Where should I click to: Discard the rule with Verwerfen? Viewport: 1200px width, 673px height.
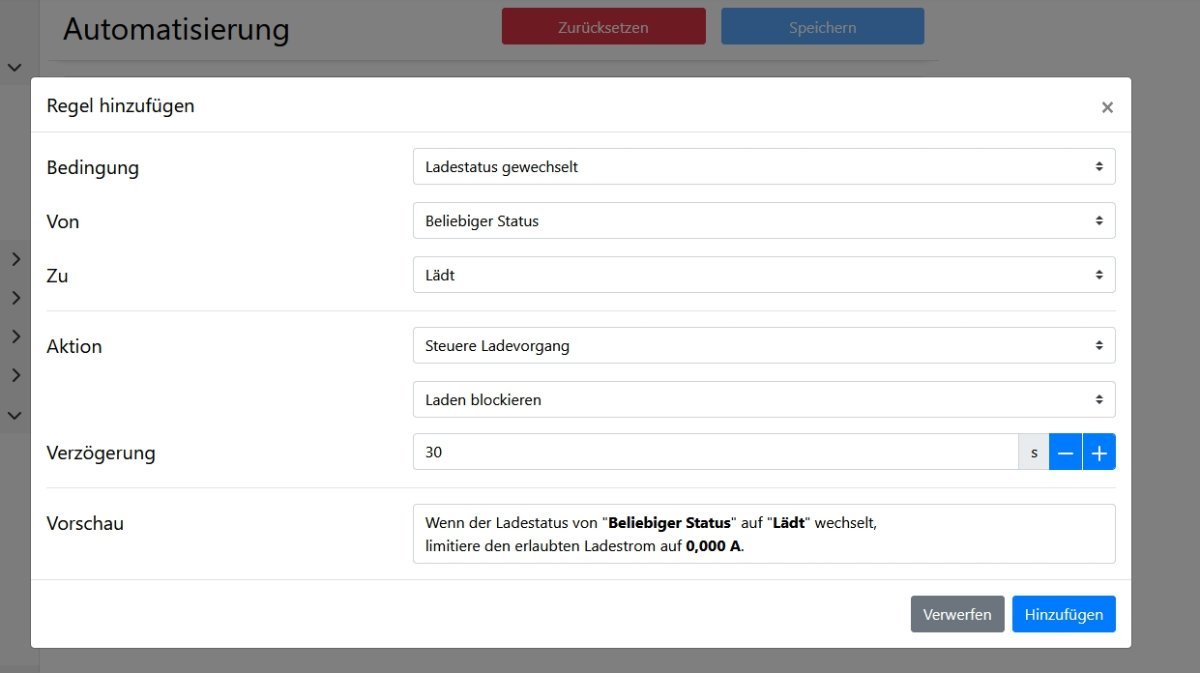[x=957, y=614]
